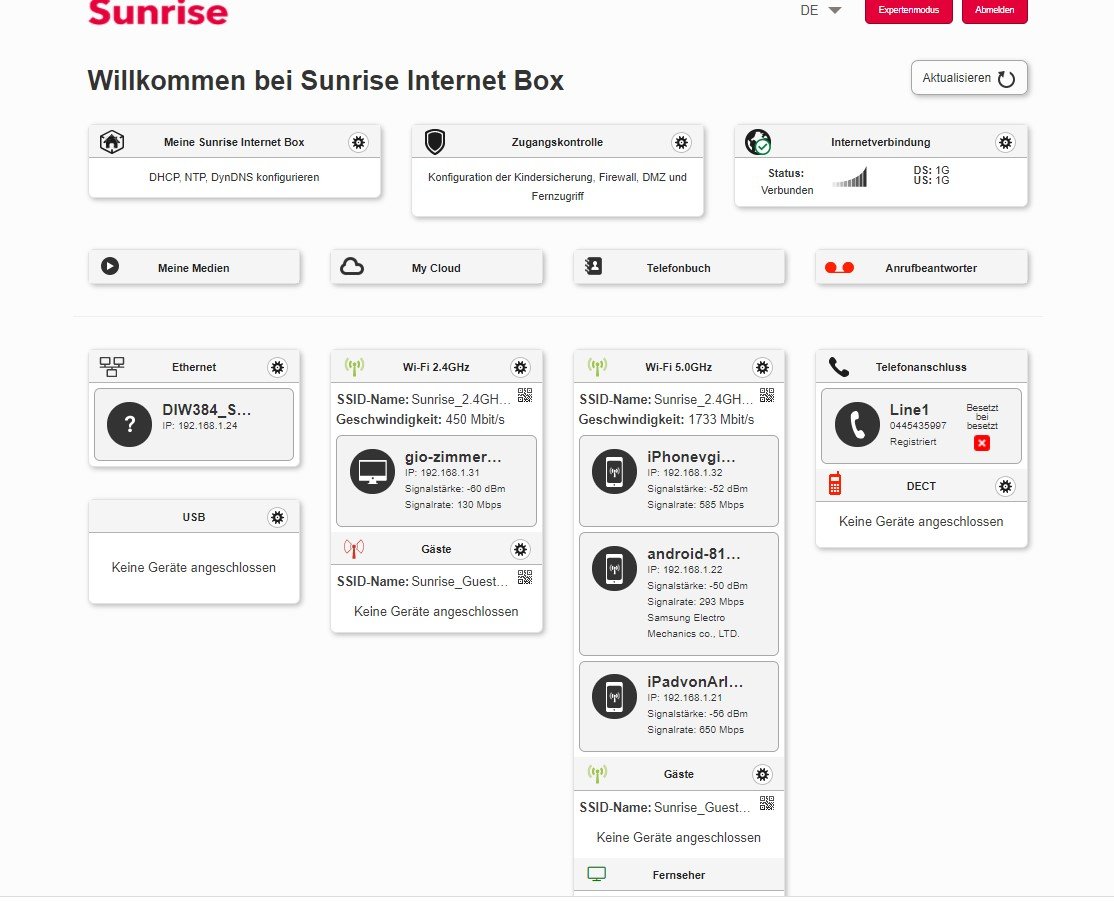Screen dimensions: 1114x902
Task: Open the DE language dropdown
Action: pos(821,10)
